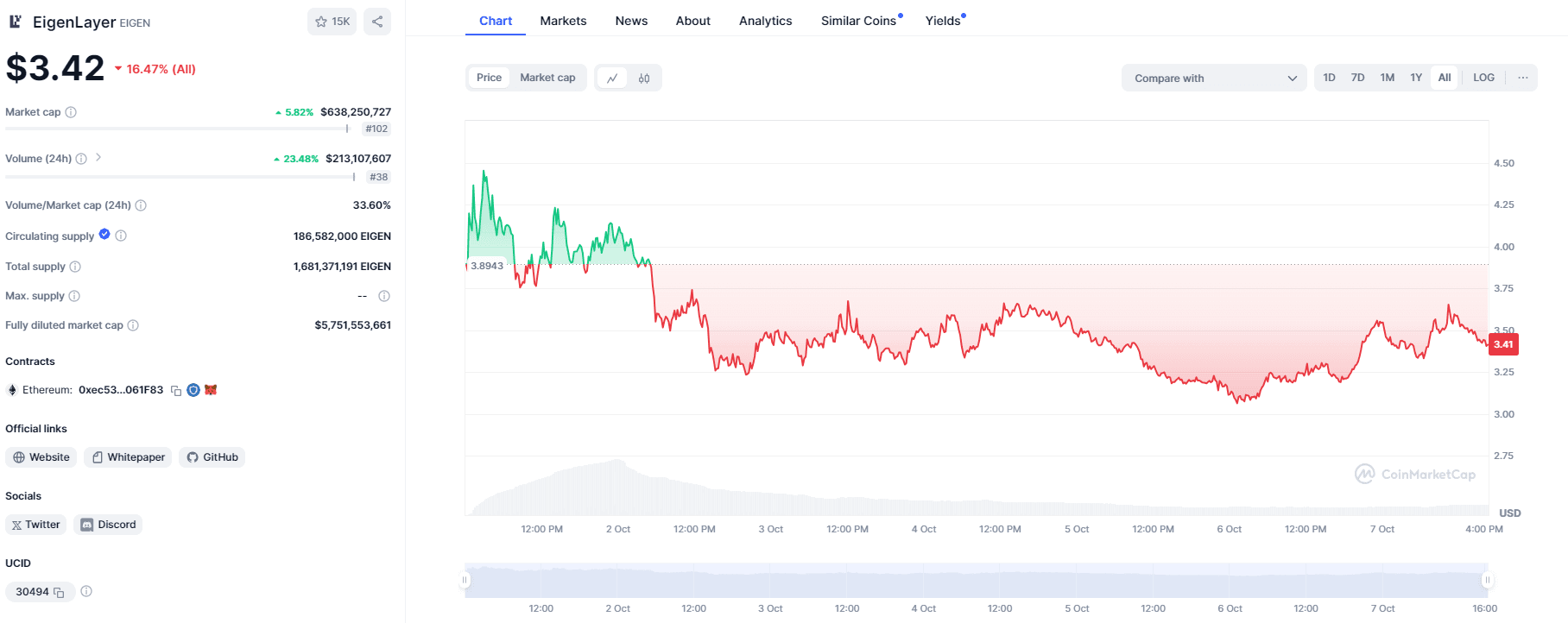Click market cap value $638,250,727

tap(356, 112)
